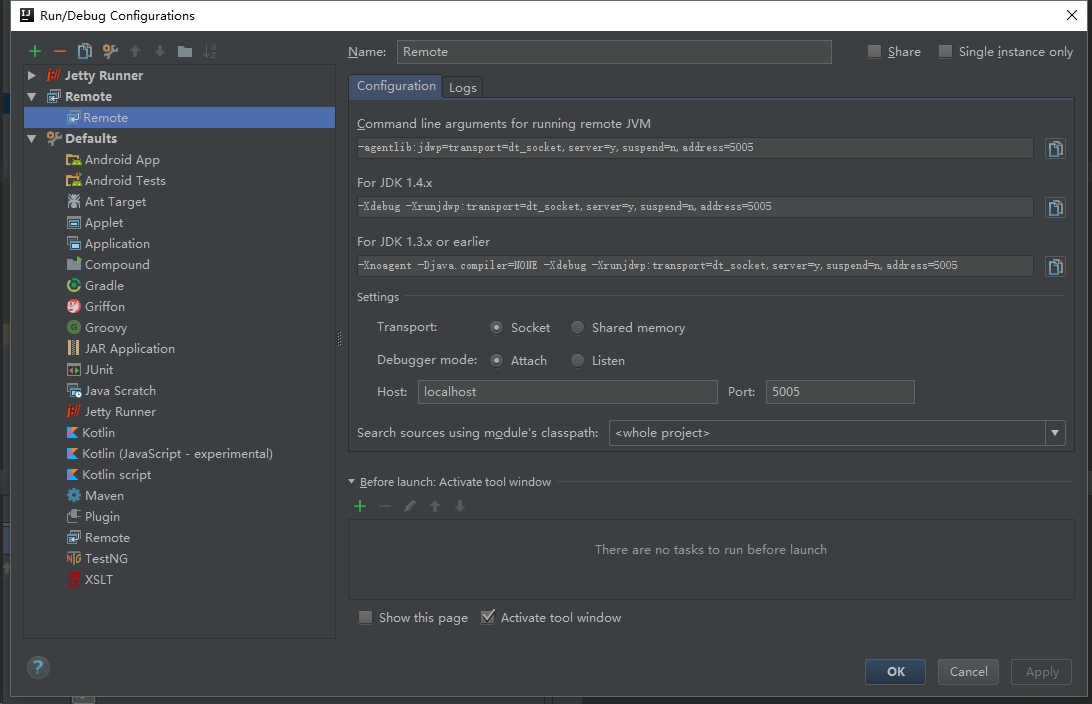
Task: Click into the Host input field
Action: coord(567,392)
